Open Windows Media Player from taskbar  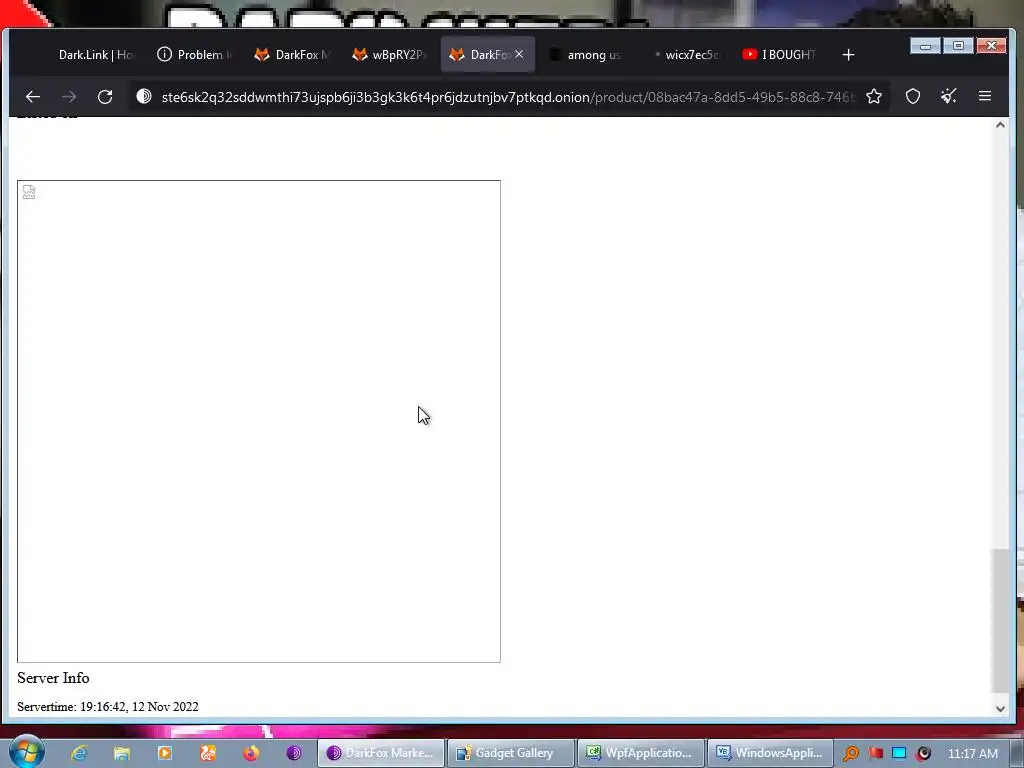point(165,753)
